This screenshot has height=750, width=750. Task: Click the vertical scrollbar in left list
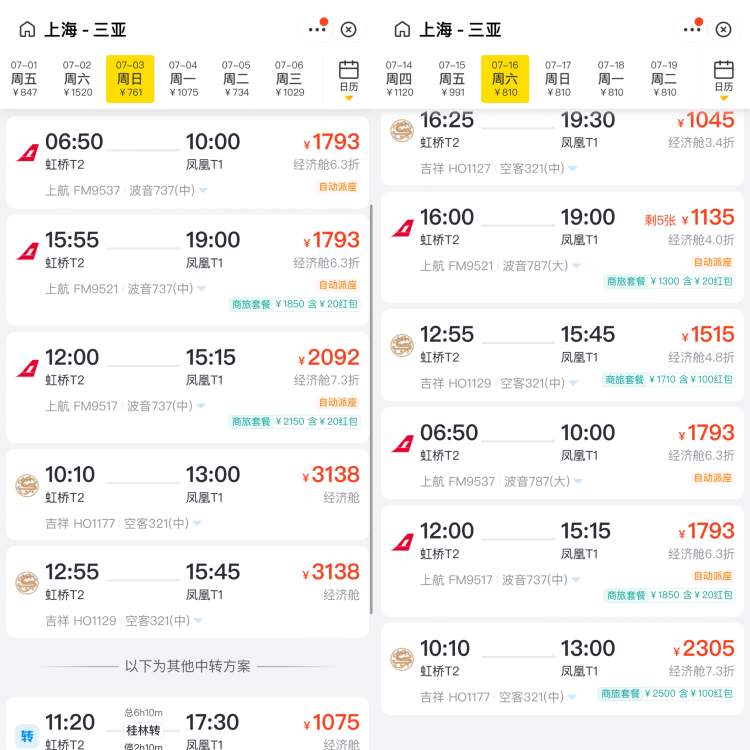click(371, 409)
